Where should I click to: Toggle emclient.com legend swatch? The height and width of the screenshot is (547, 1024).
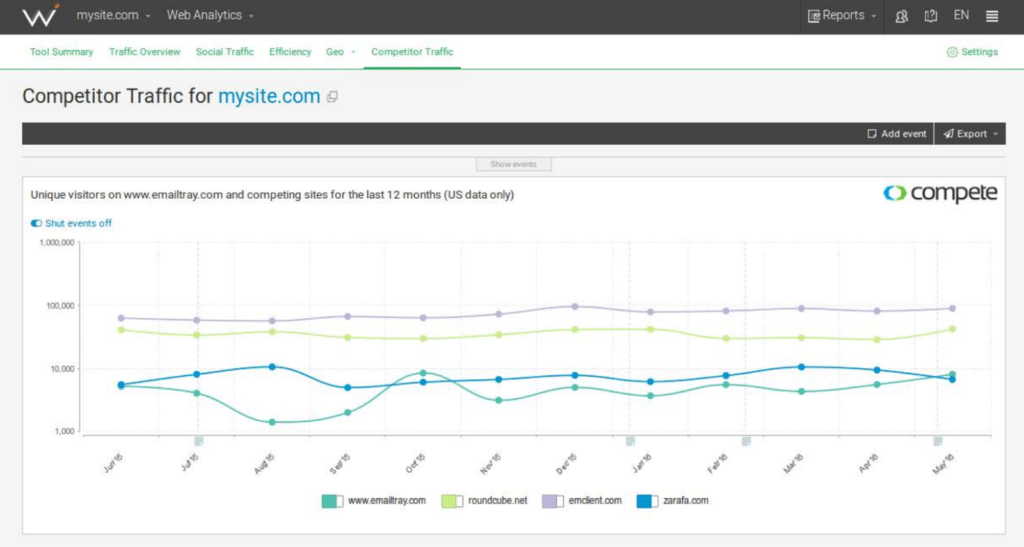552,501
